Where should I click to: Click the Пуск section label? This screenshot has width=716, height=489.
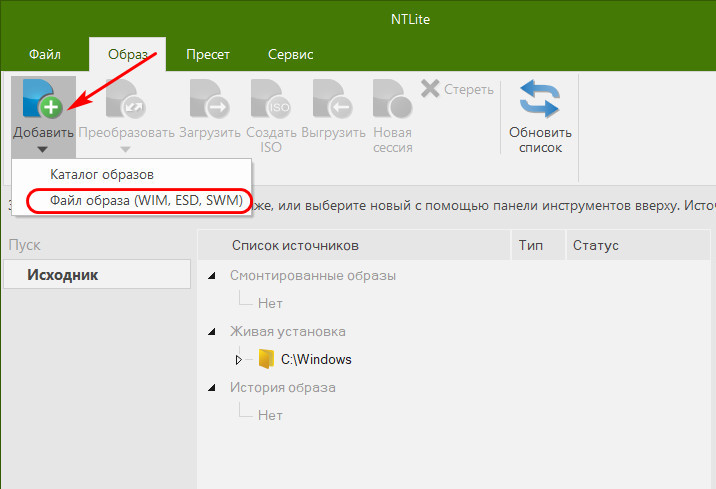24,245
